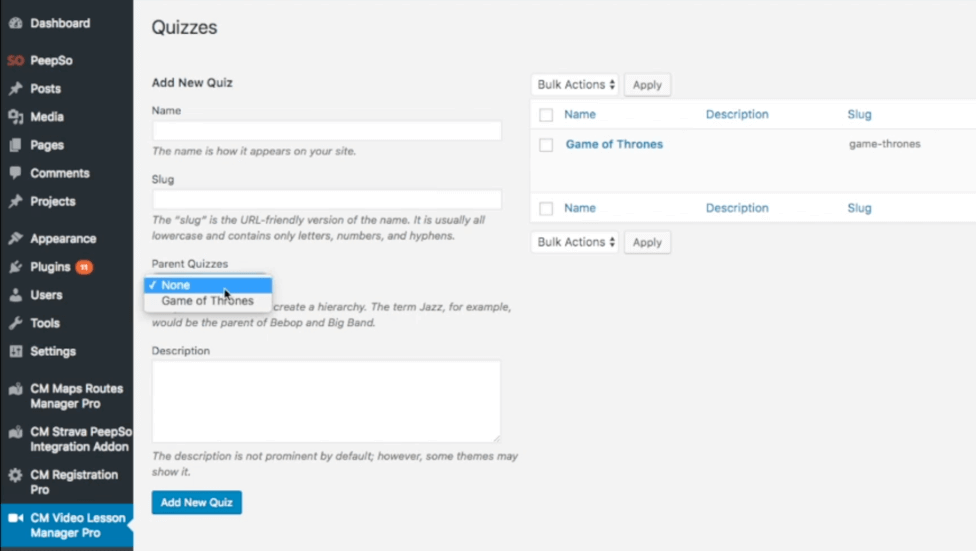Click the Description text area
The height and width of the screenshot is (551, 976).
pyautogui.click(x=326, y=401)
